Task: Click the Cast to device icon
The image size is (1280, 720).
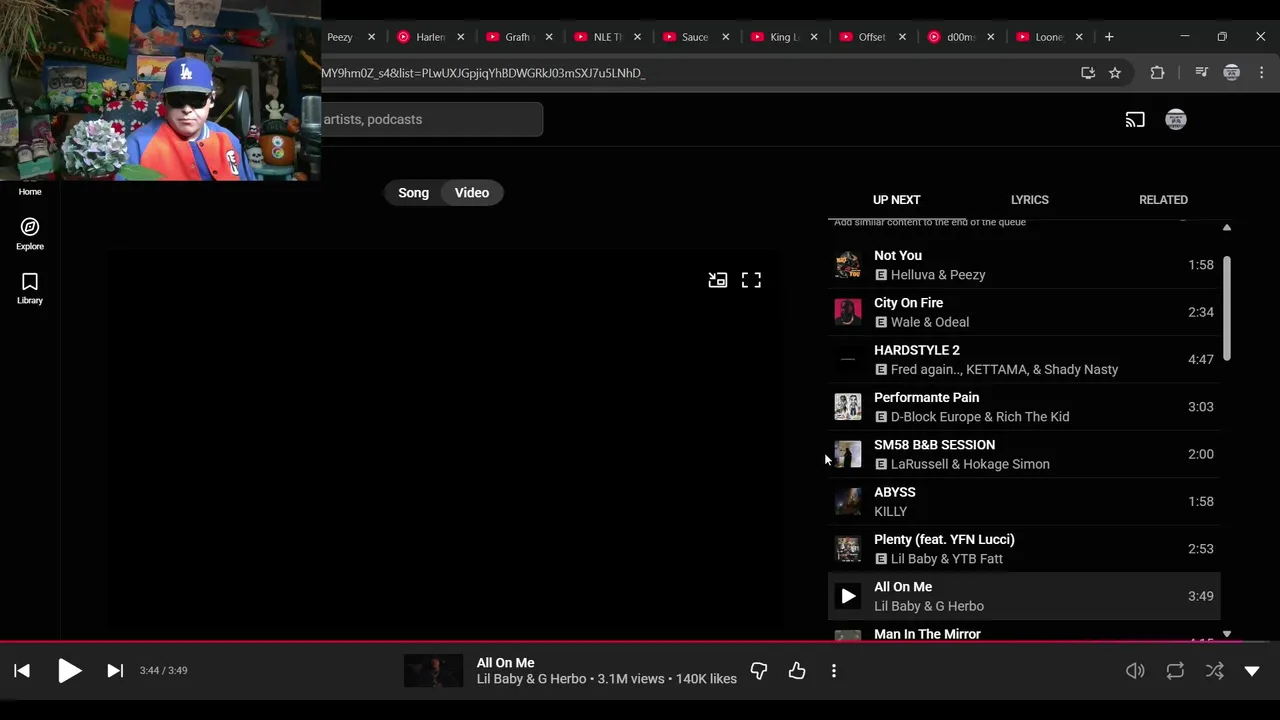Action: pos(1135,120)
